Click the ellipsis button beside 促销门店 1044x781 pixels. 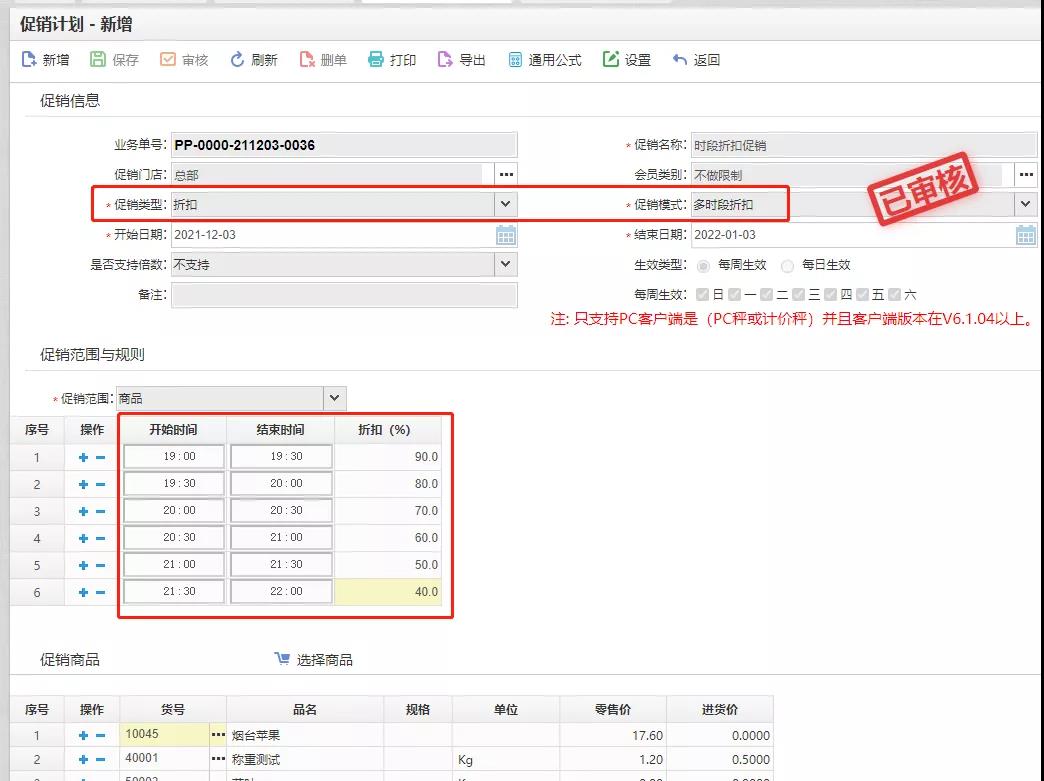point(506,175)
